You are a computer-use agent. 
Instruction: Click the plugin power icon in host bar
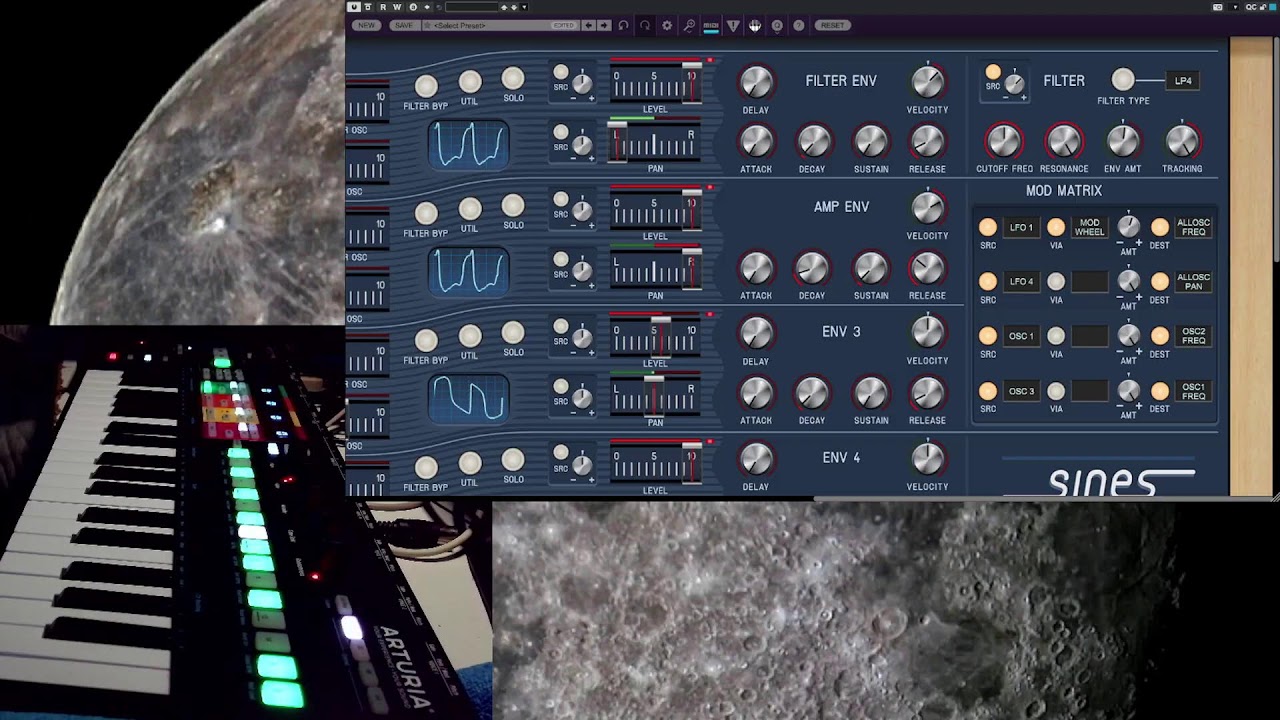tap(354, 7)
